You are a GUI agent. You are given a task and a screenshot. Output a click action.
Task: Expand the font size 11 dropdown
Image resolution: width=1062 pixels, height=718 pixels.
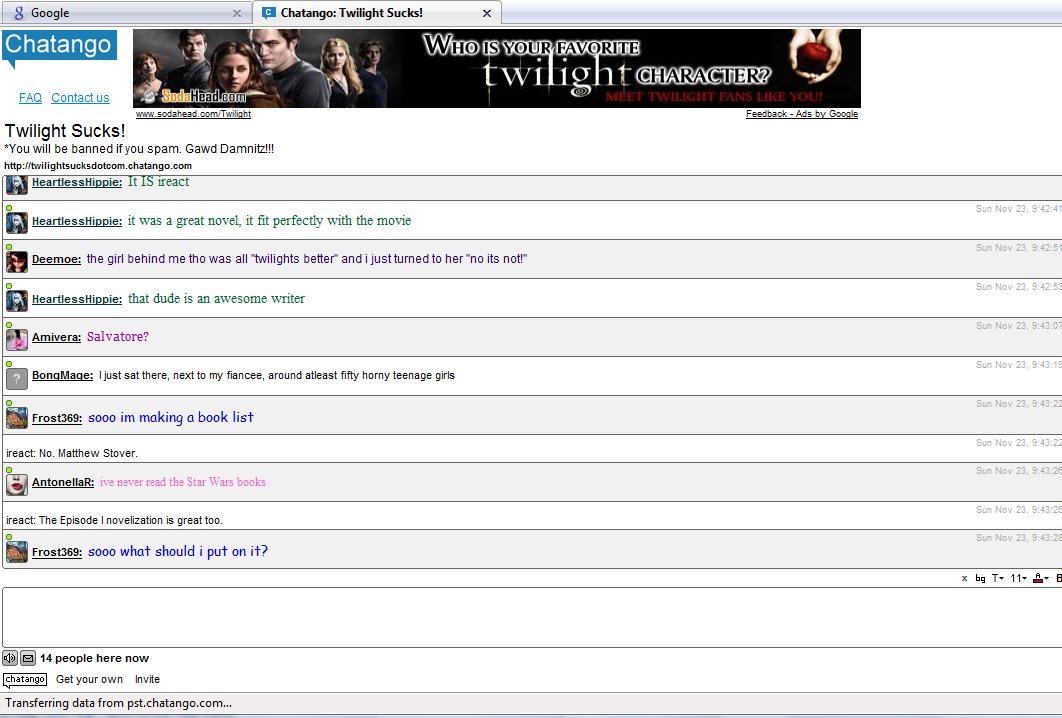click(1018, 578)
